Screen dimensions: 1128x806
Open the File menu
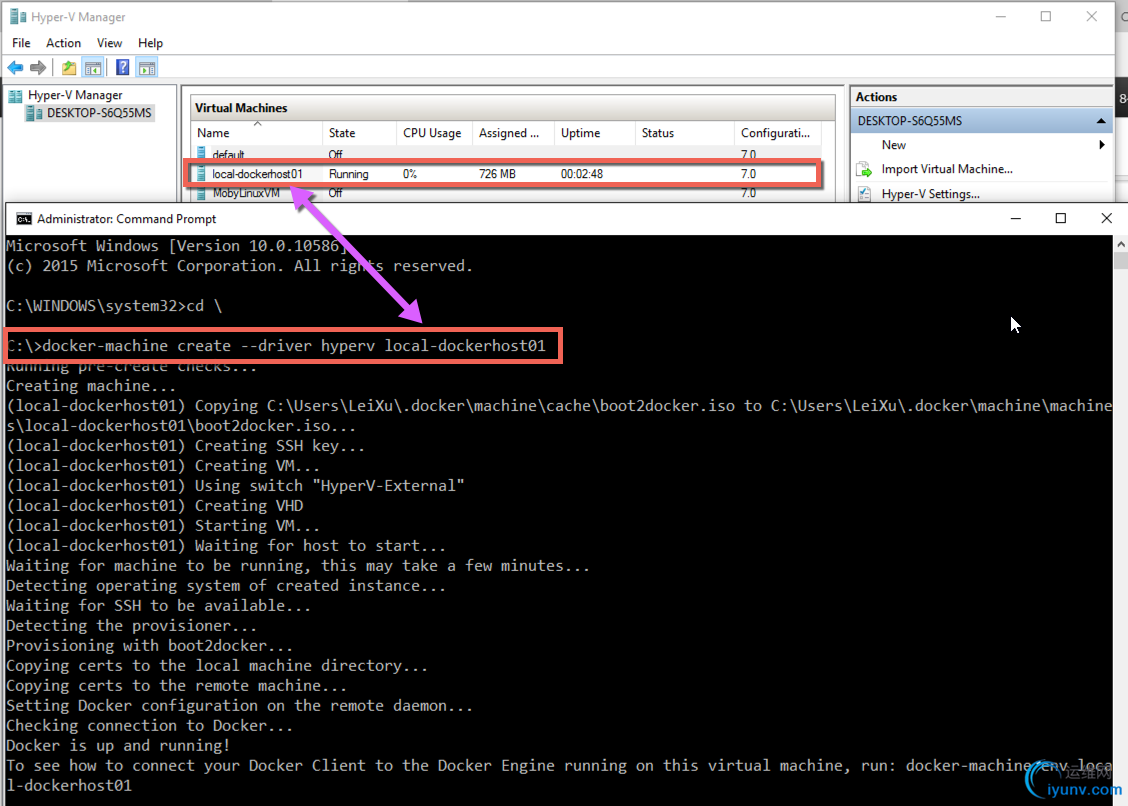coord(22,43)
